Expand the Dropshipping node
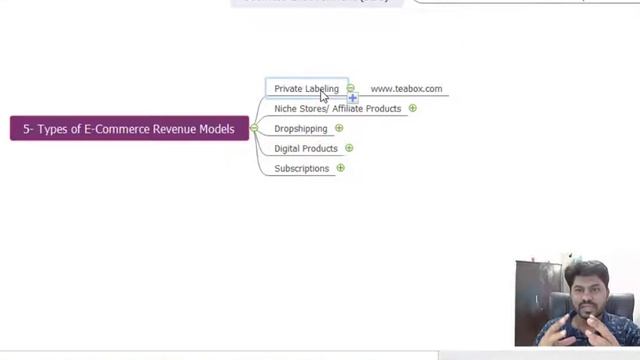This screenshot has height=360, width=640. 339,128
